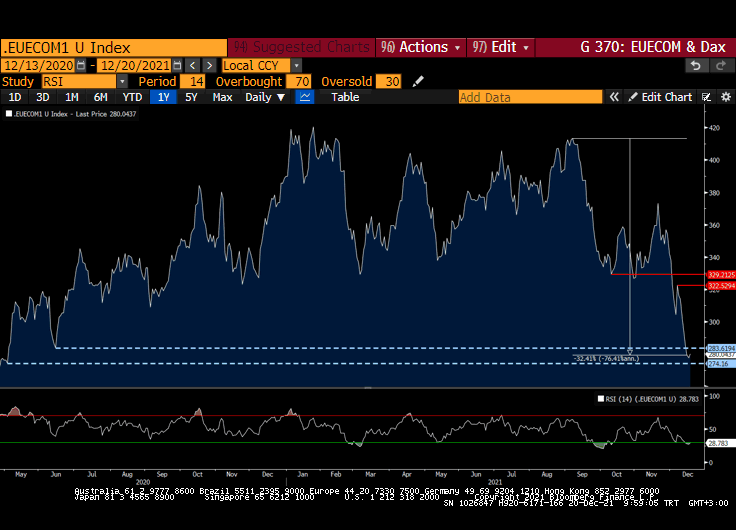Toggle the RSI (14) legend checkbox
The image size is (736, 530).
[x=600, y=399]
